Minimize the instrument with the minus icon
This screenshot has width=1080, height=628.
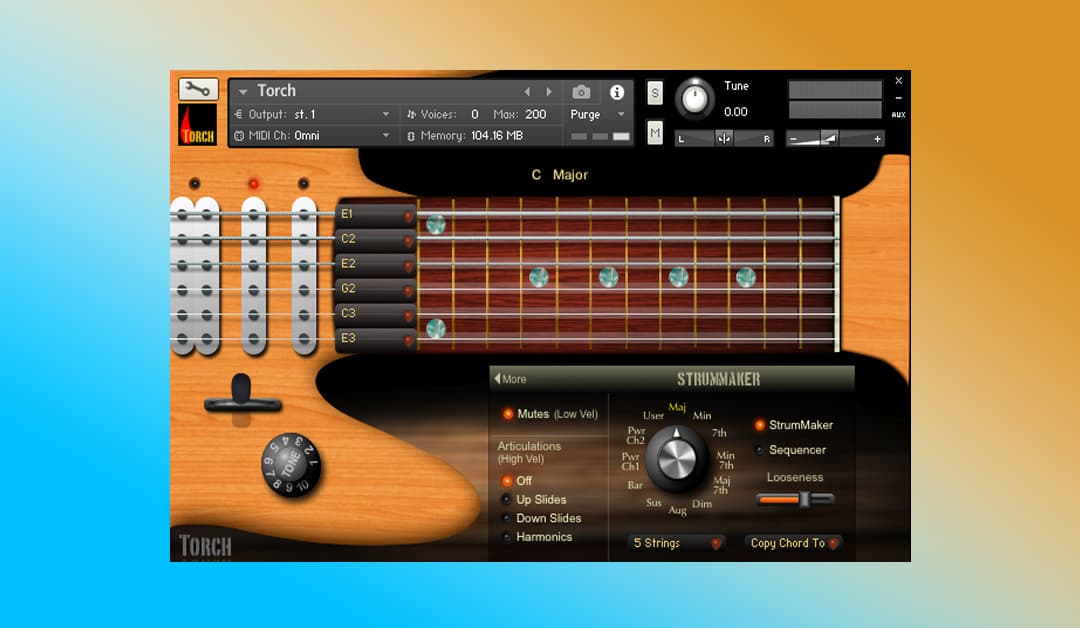point(898,98)
